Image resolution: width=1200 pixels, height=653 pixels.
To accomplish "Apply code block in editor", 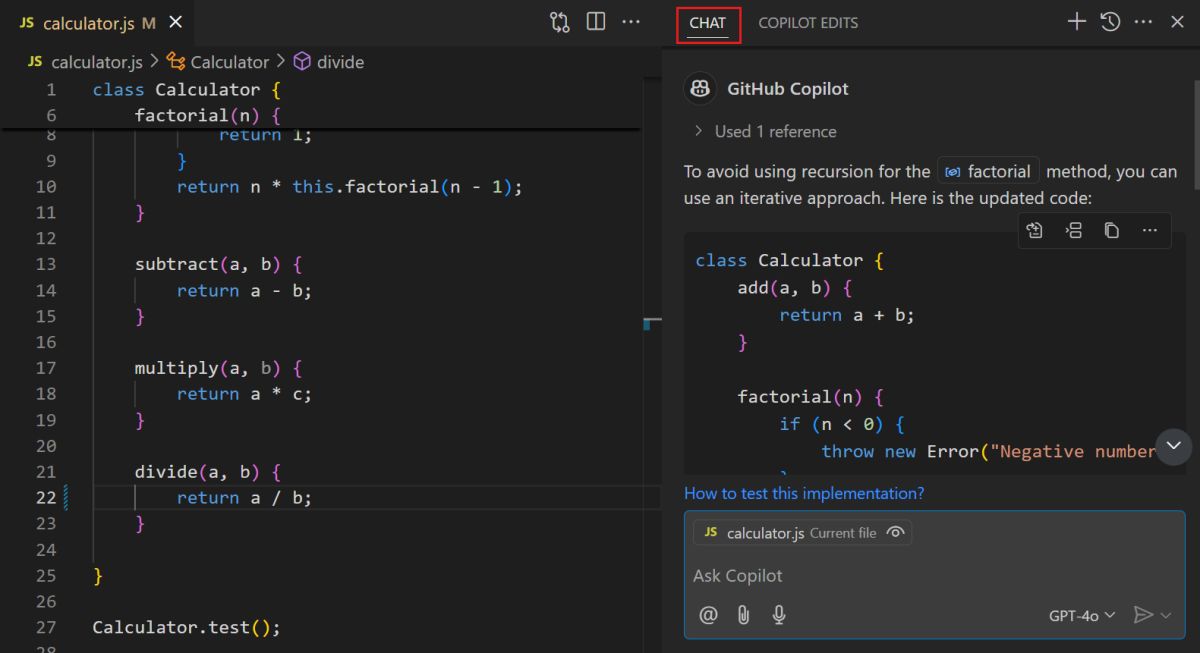I will coord(1035,230).
